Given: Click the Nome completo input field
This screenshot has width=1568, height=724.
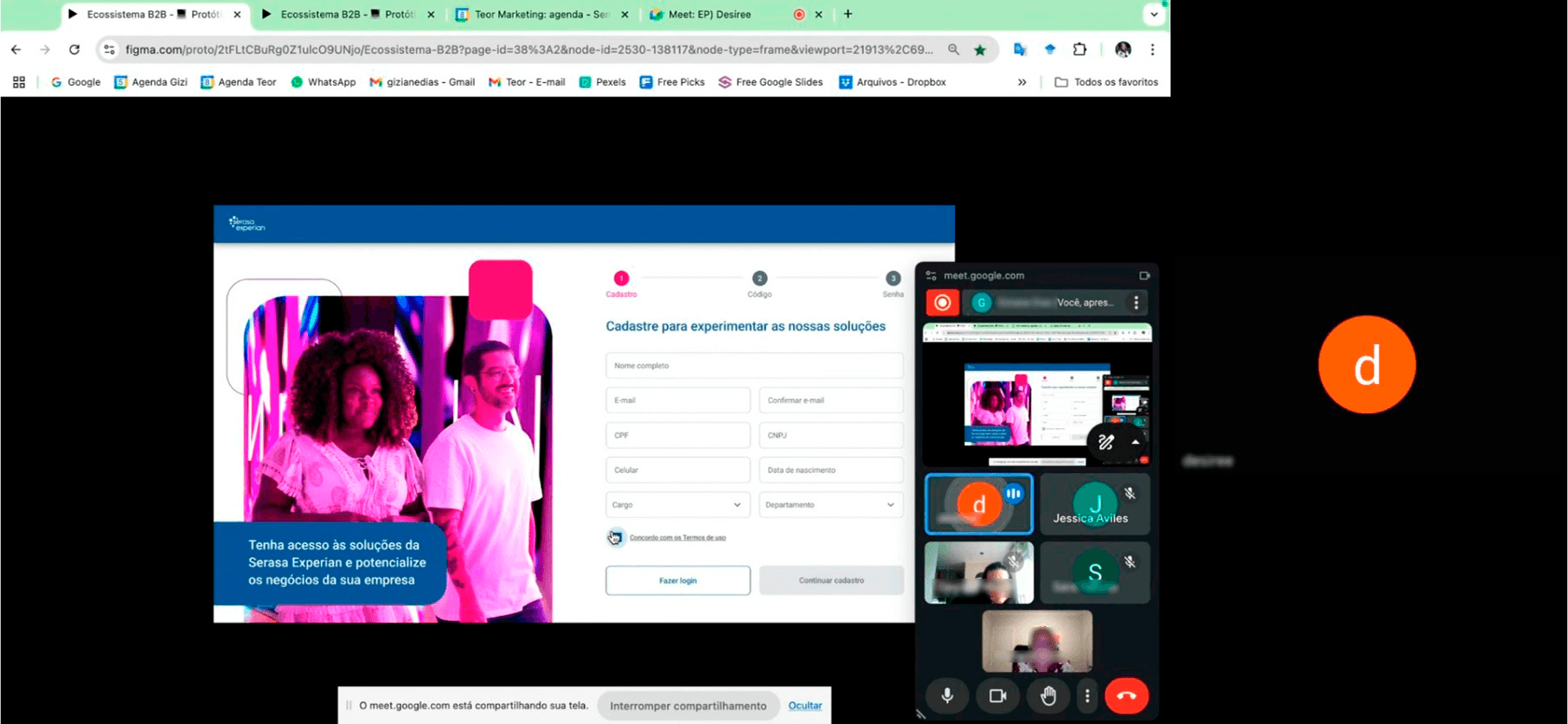Looking at the screenshot, I should point(754,366).
